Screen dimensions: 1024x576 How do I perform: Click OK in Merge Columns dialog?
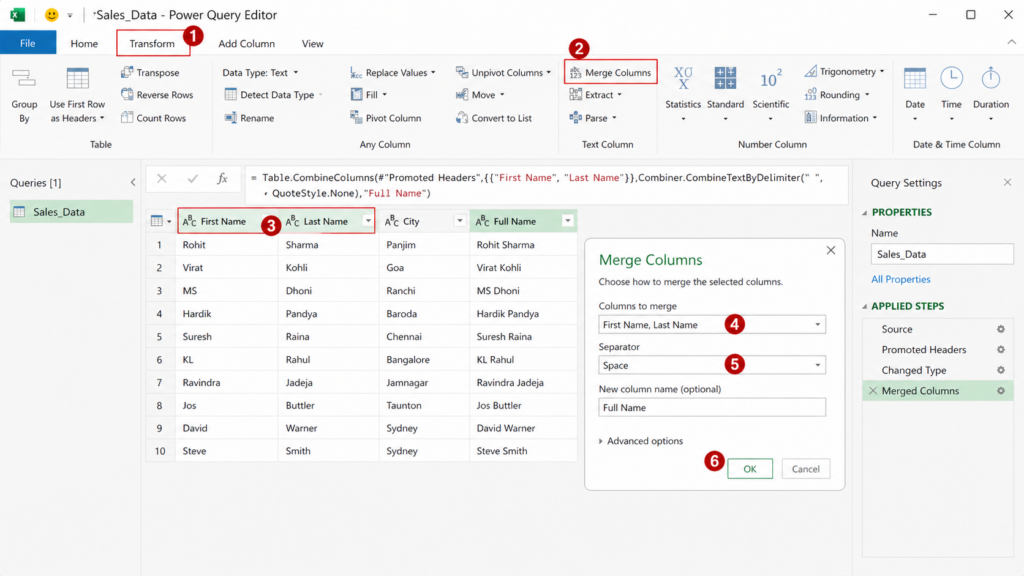(x=750, y=469)
